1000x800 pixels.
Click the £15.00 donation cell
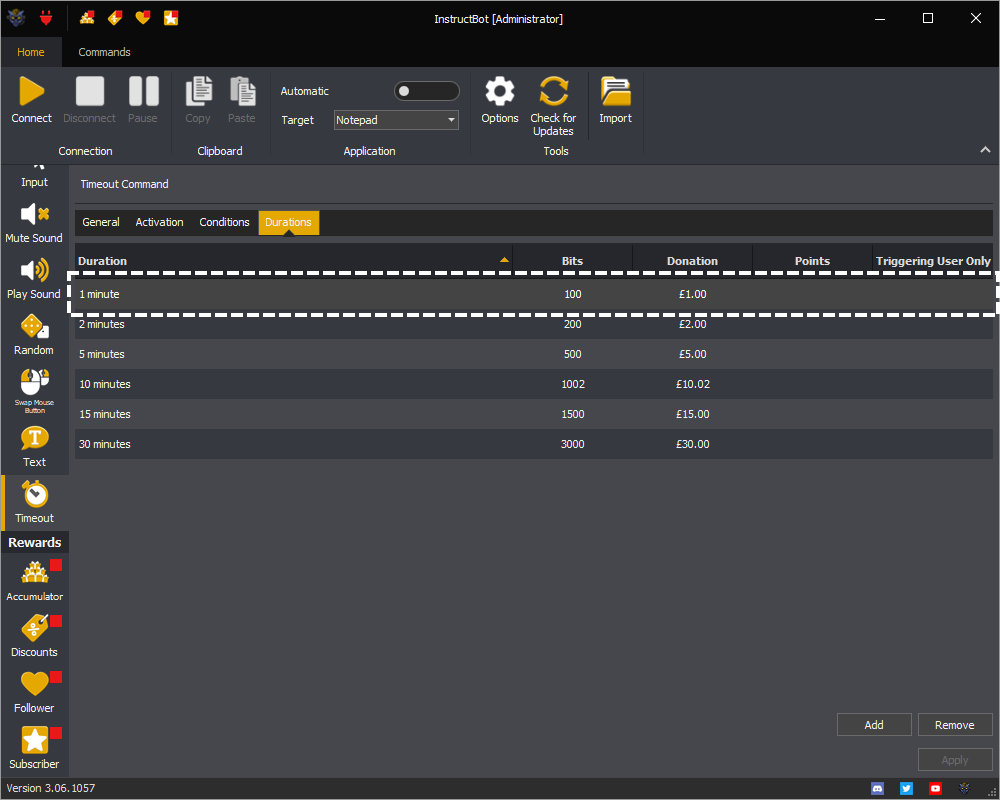coord(692,414)
